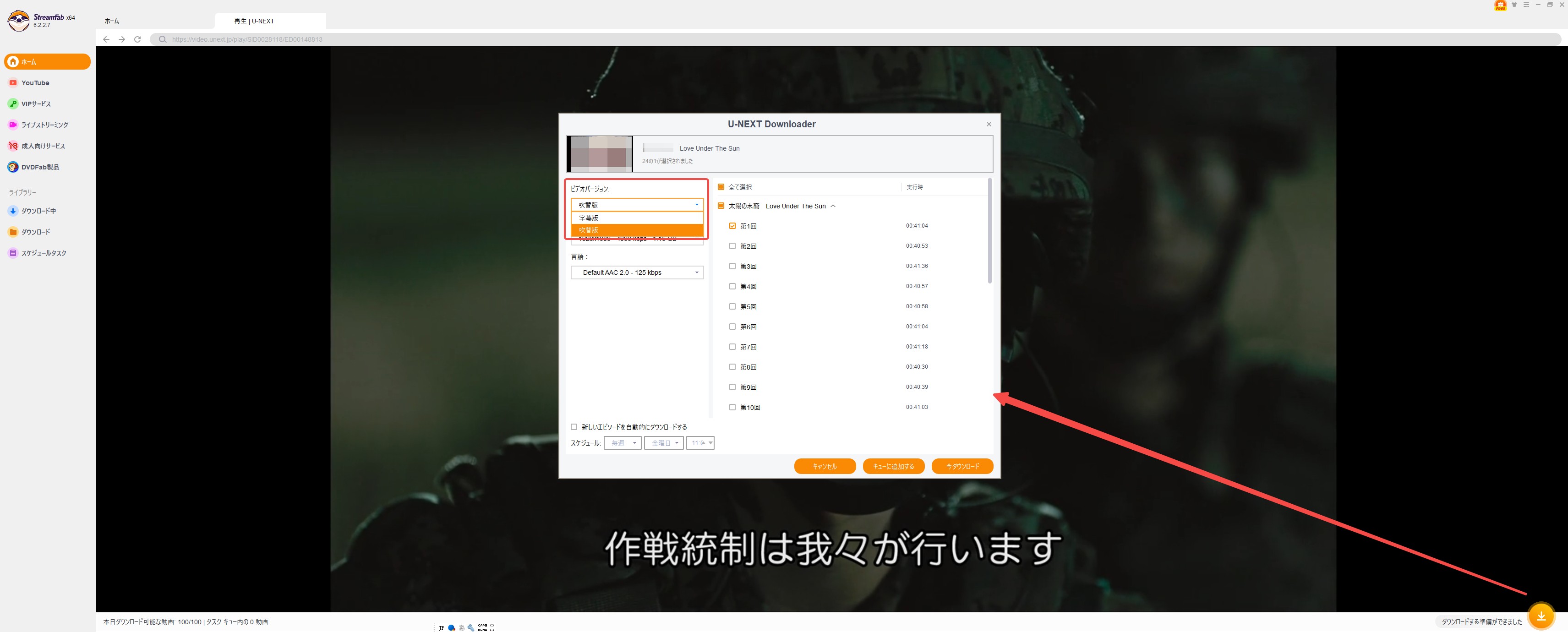Open the ビデオバージョン dropdown showing 吹替版

pyautogui.click(x=637, y=204)
